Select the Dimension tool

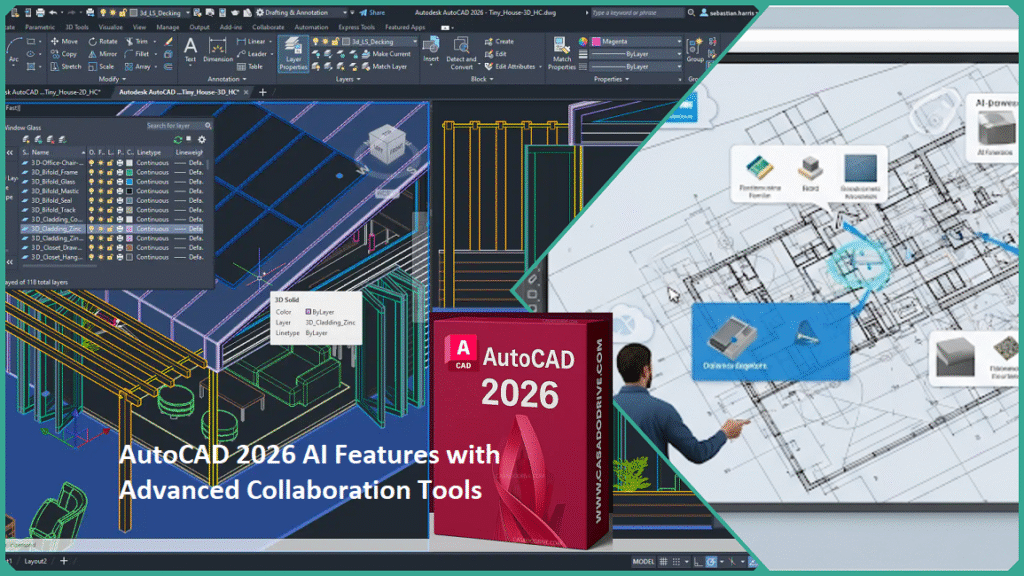point(217,50)
